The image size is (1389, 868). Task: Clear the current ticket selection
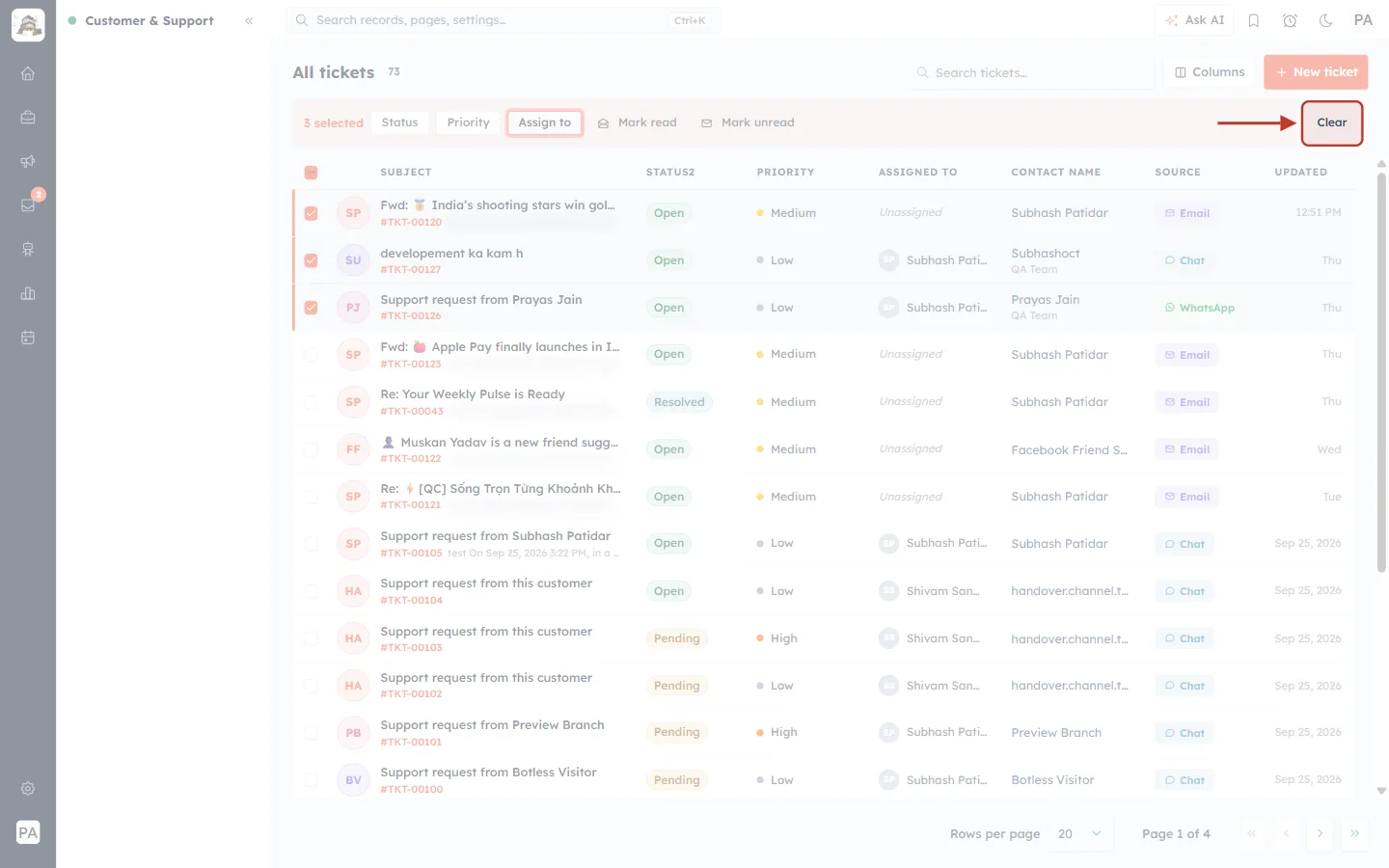tap(1332, 123)
